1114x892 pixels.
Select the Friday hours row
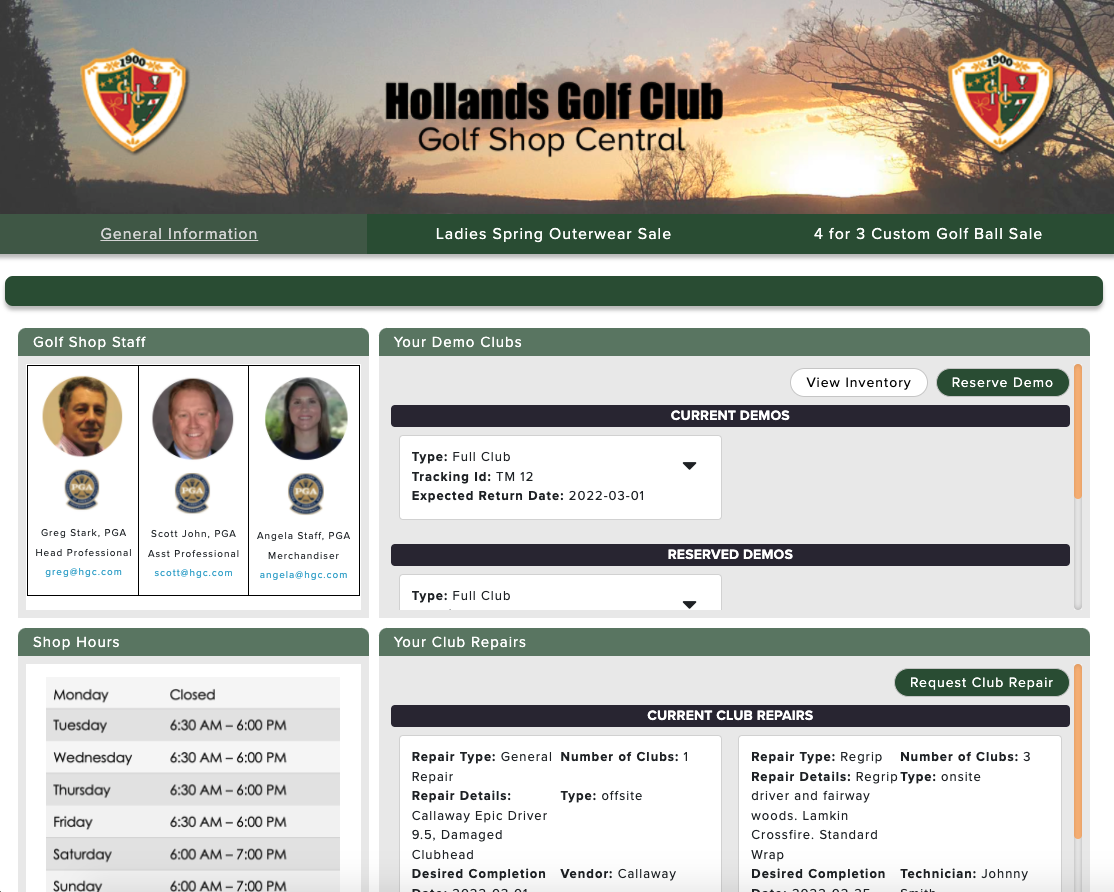[193, 822]
